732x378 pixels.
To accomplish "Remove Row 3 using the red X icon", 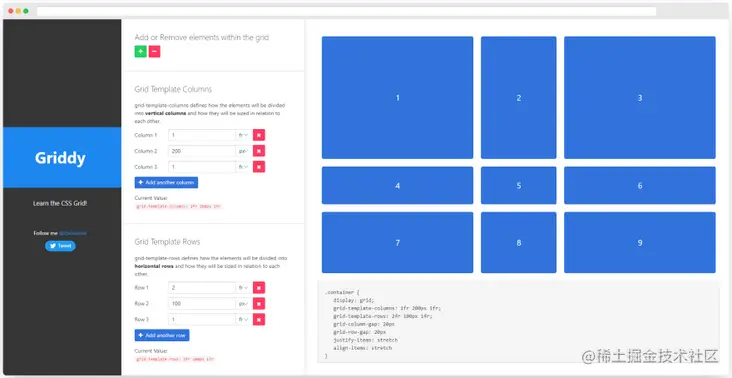I will click(259, 320).
